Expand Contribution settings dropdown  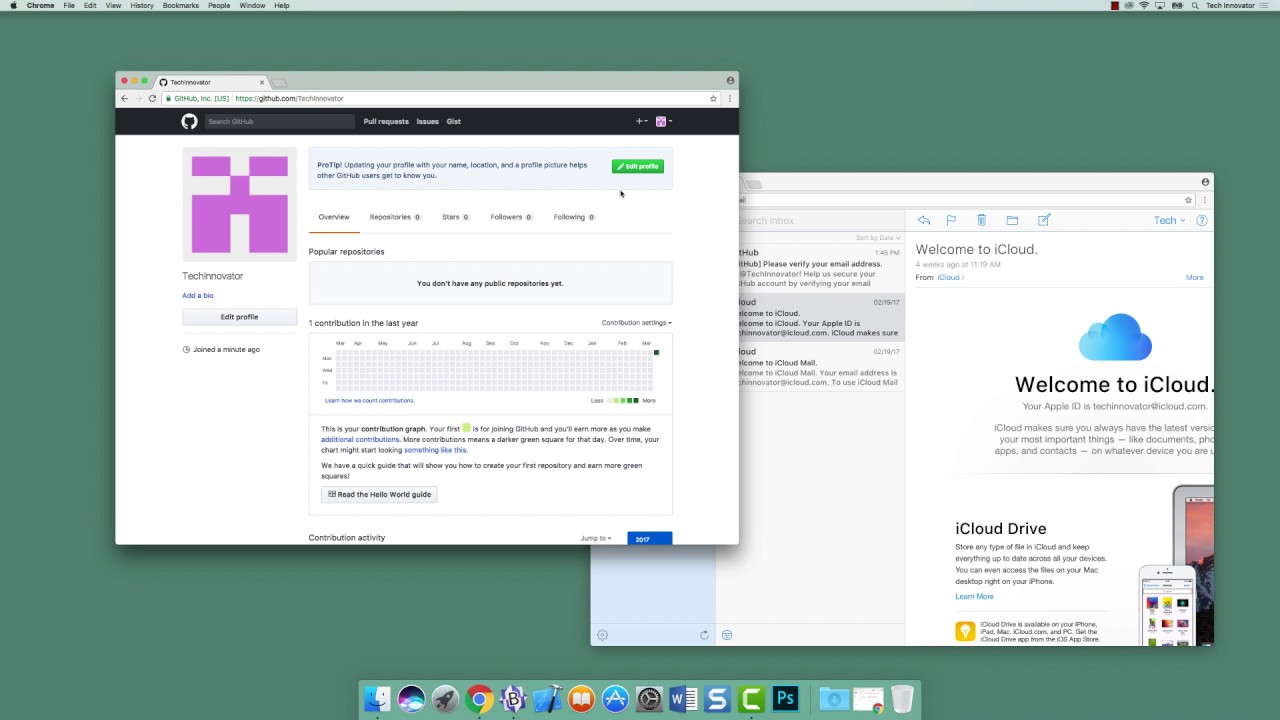click(636, 323)
